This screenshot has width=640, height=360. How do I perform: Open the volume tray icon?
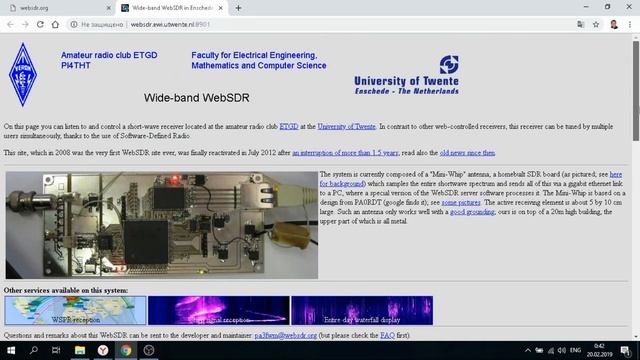(562, 350)
